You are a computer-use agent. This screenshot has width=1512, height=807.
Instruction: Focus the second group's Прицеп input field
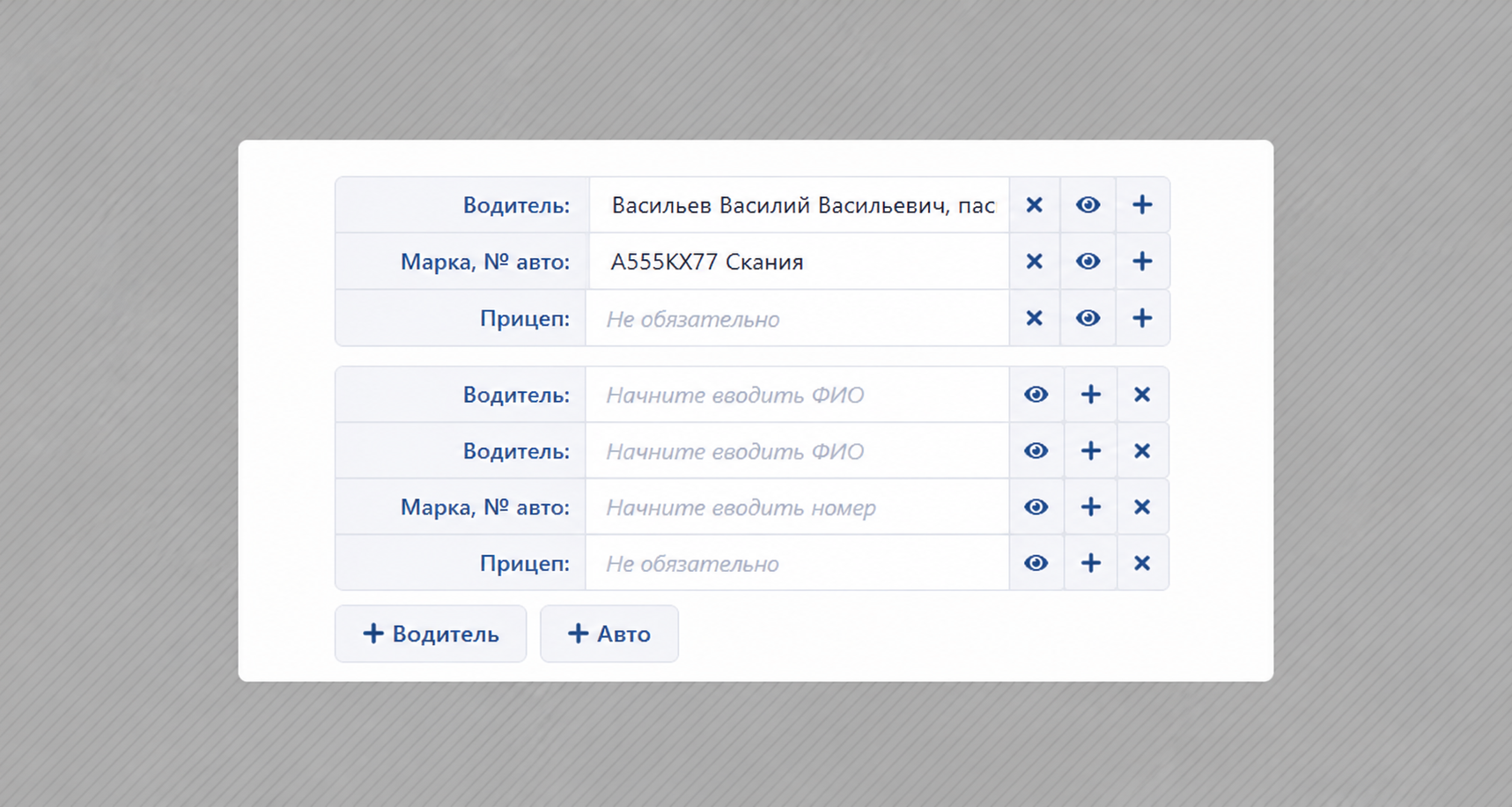(x=797, y=564)
